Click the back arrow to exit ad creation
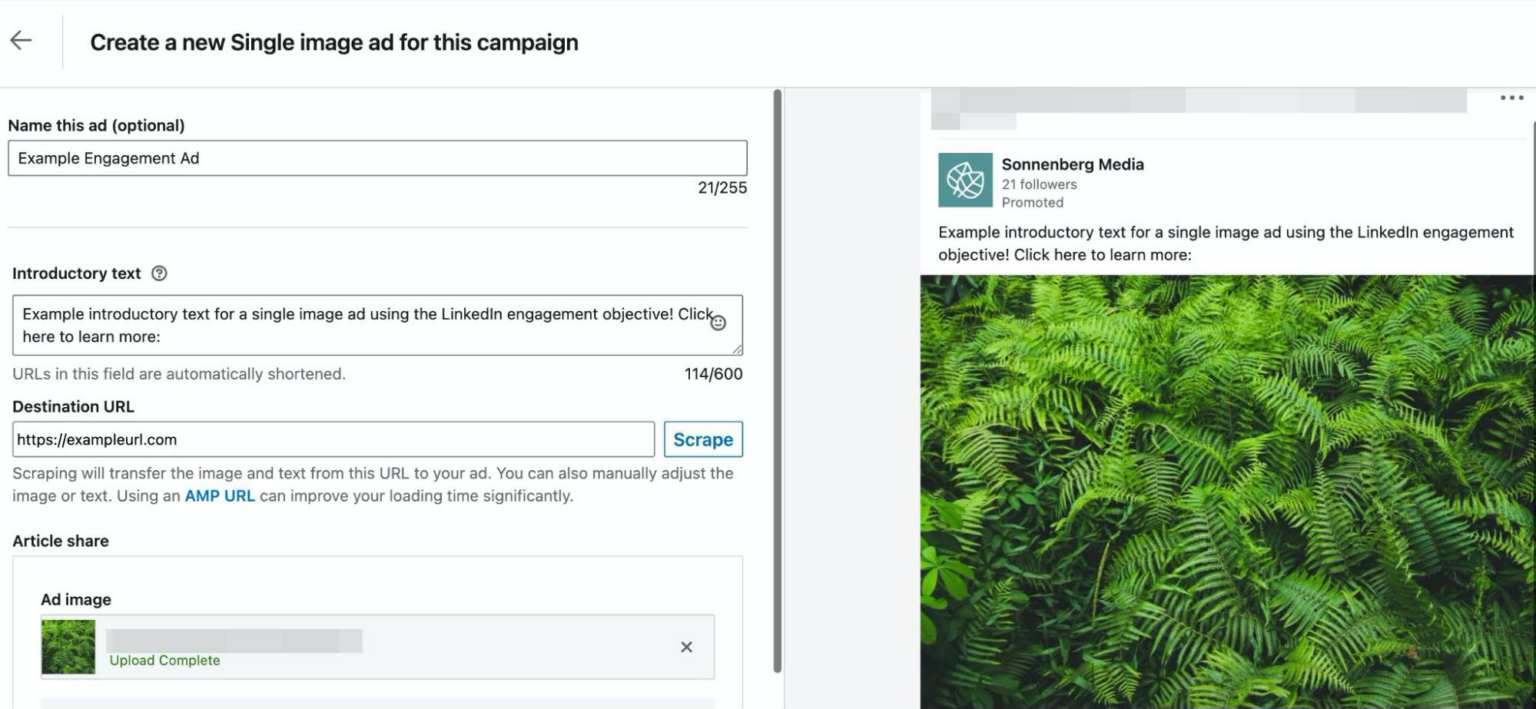 [x=22, y=40]
